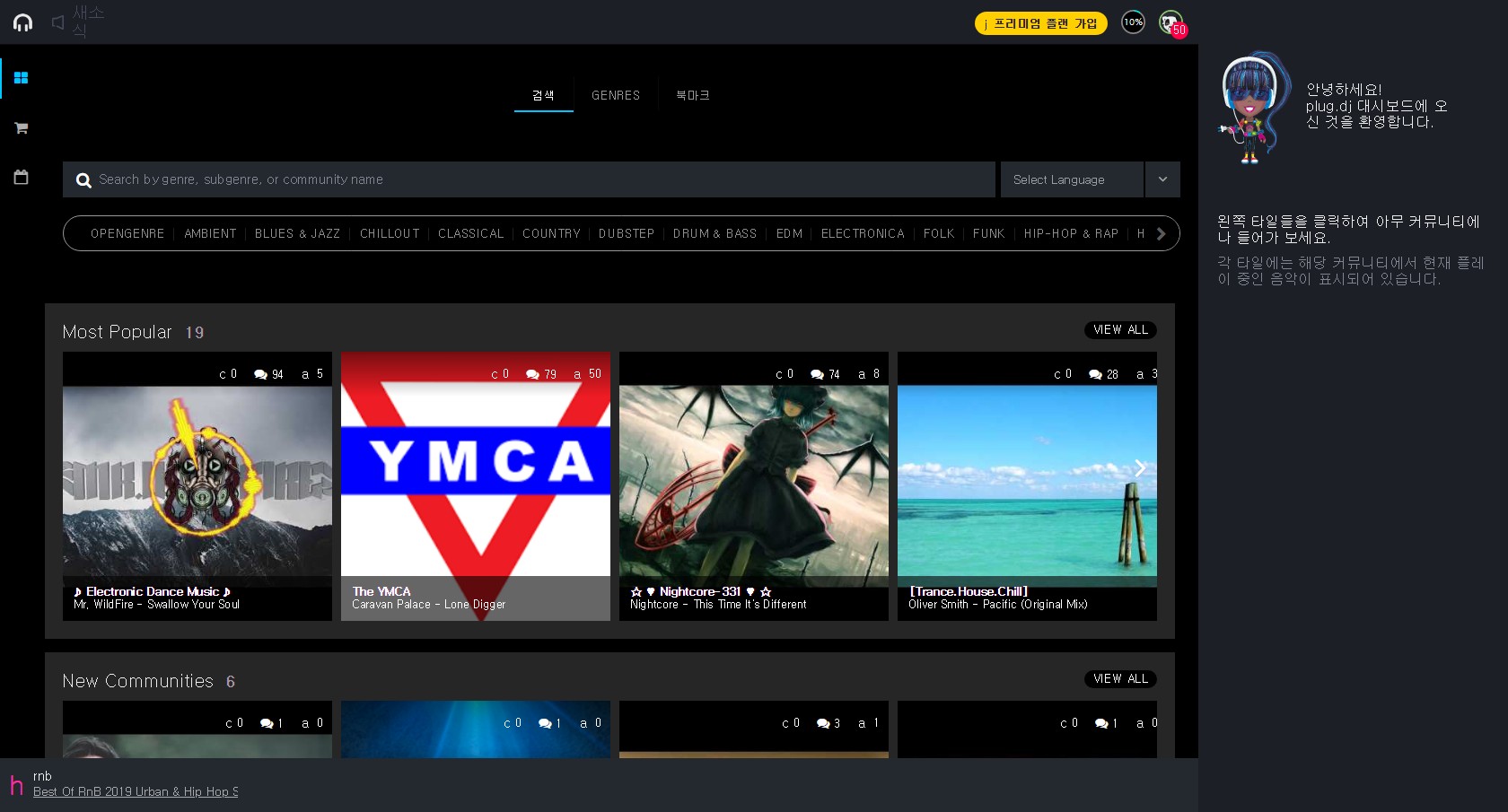Image resolution: width=1508 pixels, height=812 pixels.
Task: Click VIEW ALL for New Communities
Action: 1120,679
